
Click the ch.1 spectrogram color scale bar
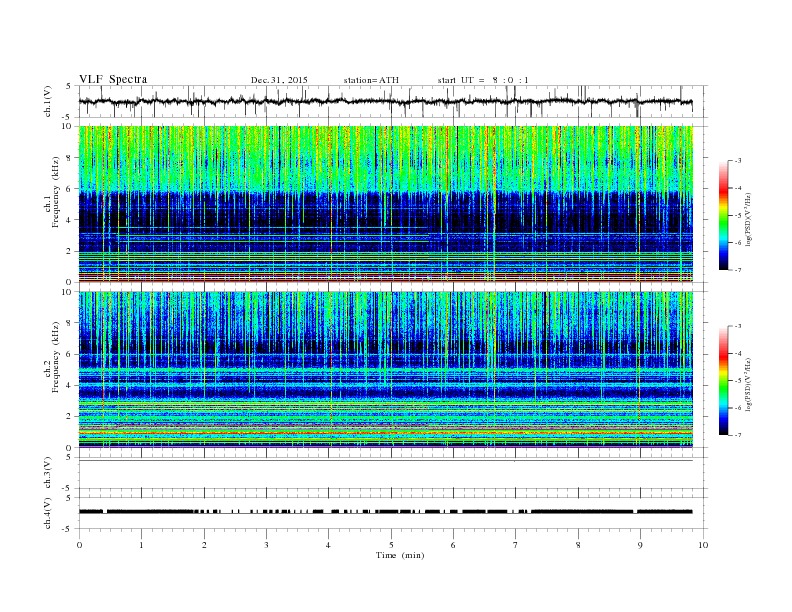[x=723, y=216]
